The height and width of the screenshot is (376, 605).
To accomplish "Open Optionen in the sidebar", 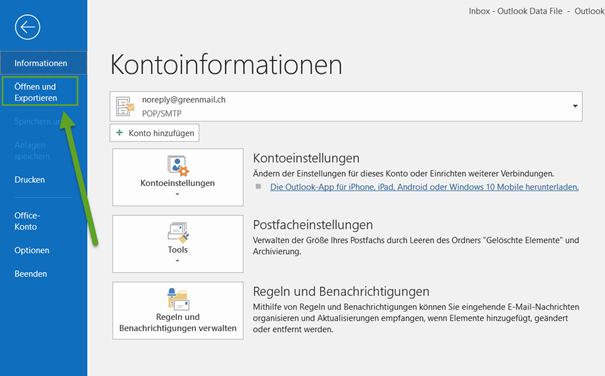I will (x=32, y=251).
